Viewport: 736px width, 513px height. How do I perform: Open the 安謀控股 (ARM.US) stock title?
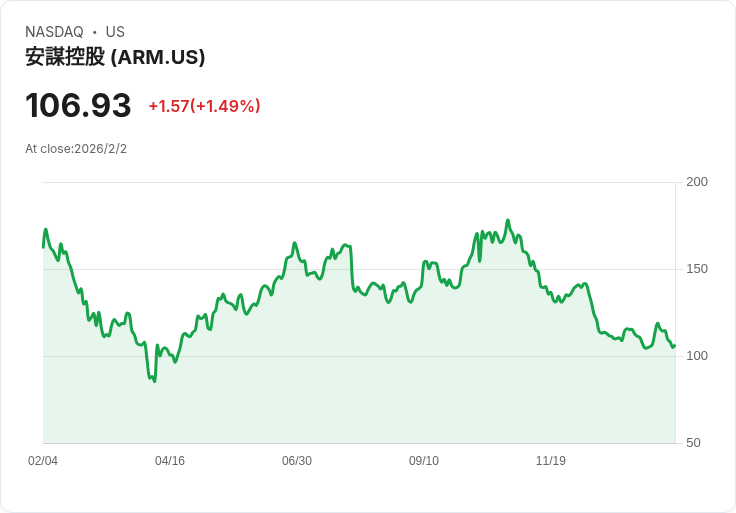115,57
